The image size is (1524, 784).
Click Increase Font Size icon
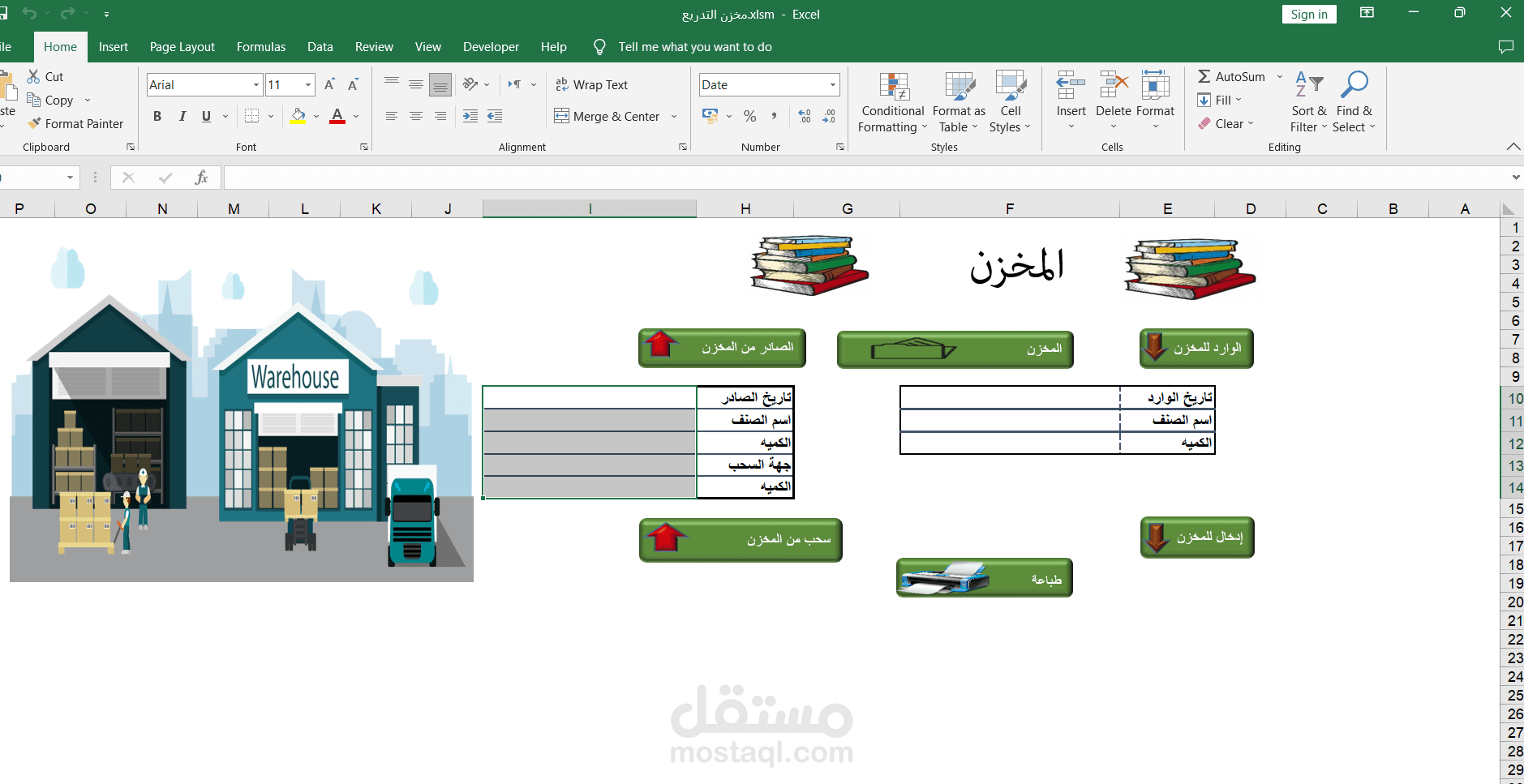[x=329, y=84]
